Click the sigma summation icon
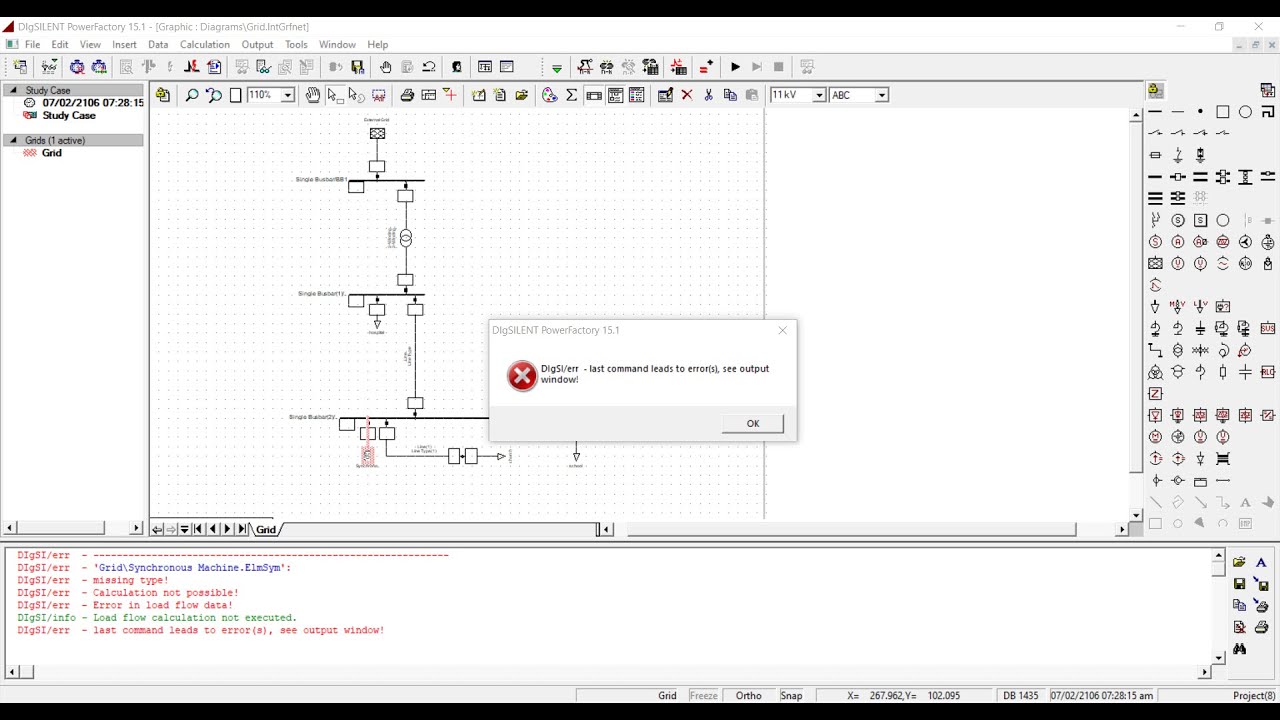This screenshot has height=720, width=1280. click(x=571, y=95)
